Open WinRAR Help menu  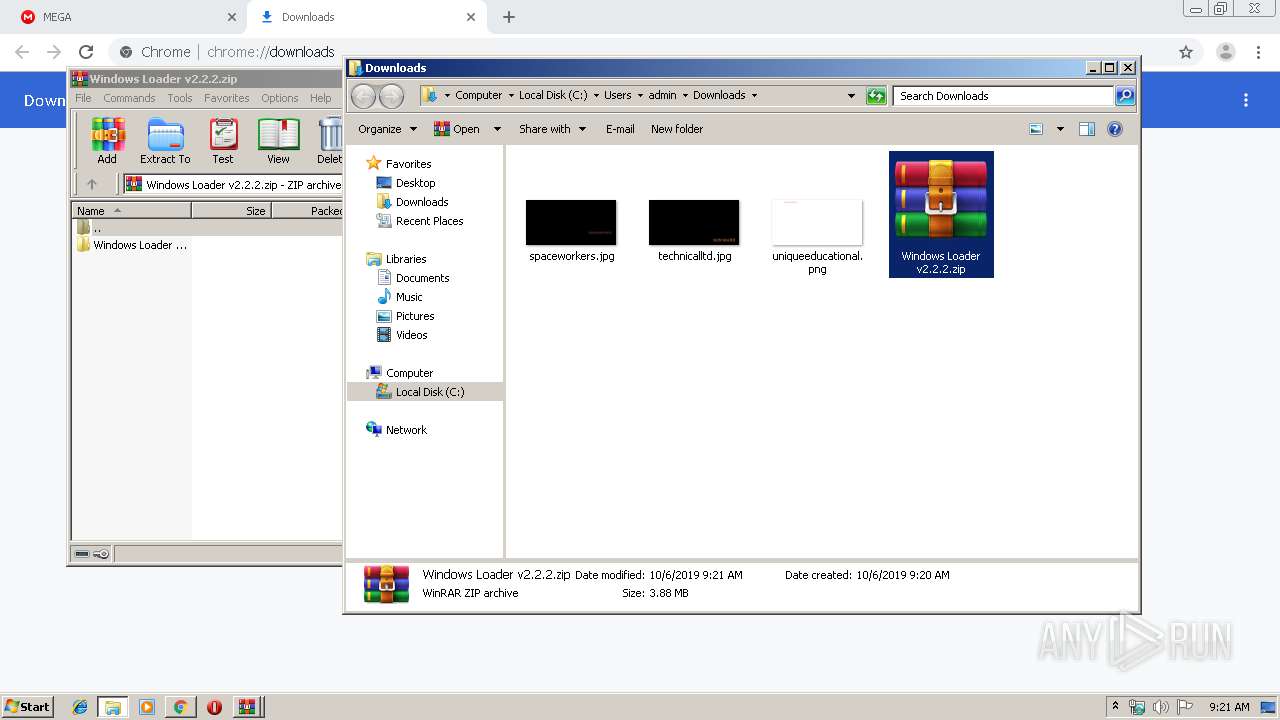click(320, 98)
